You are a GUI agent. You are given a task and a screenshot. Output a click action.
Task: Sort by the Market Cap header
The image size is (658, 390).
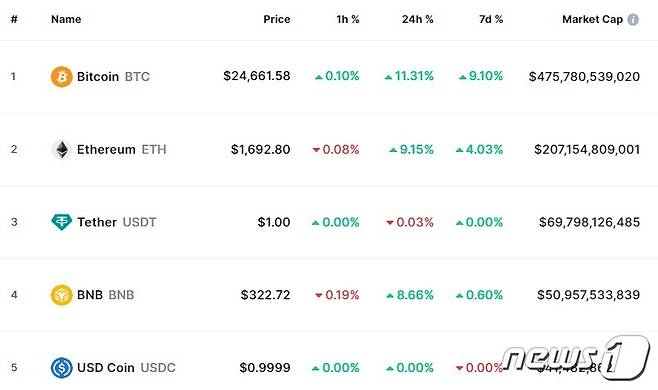[592, 19]
